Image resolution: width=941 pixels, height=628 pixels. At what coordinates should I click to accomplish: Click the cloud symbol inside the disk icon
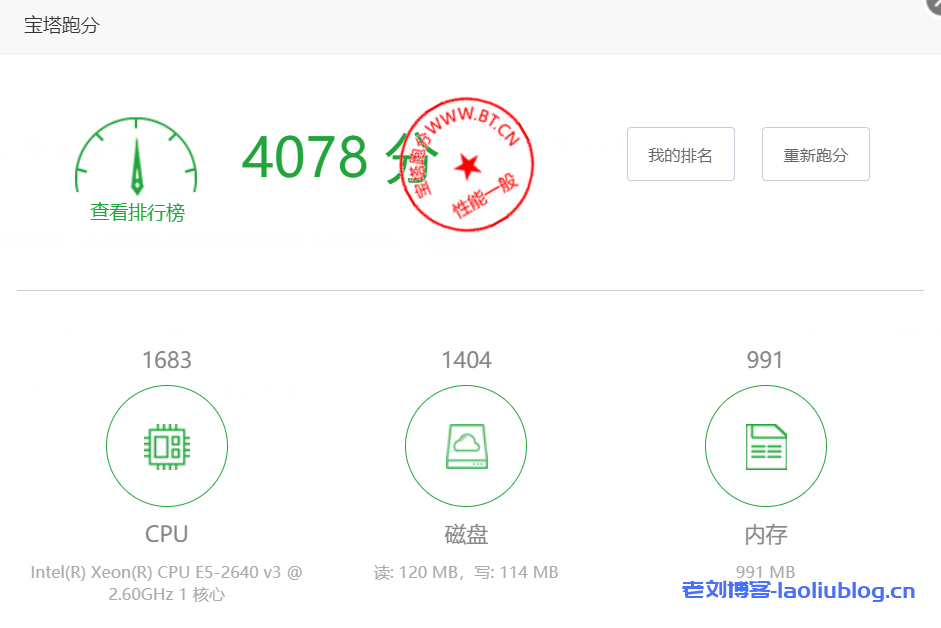pos(465,443)
